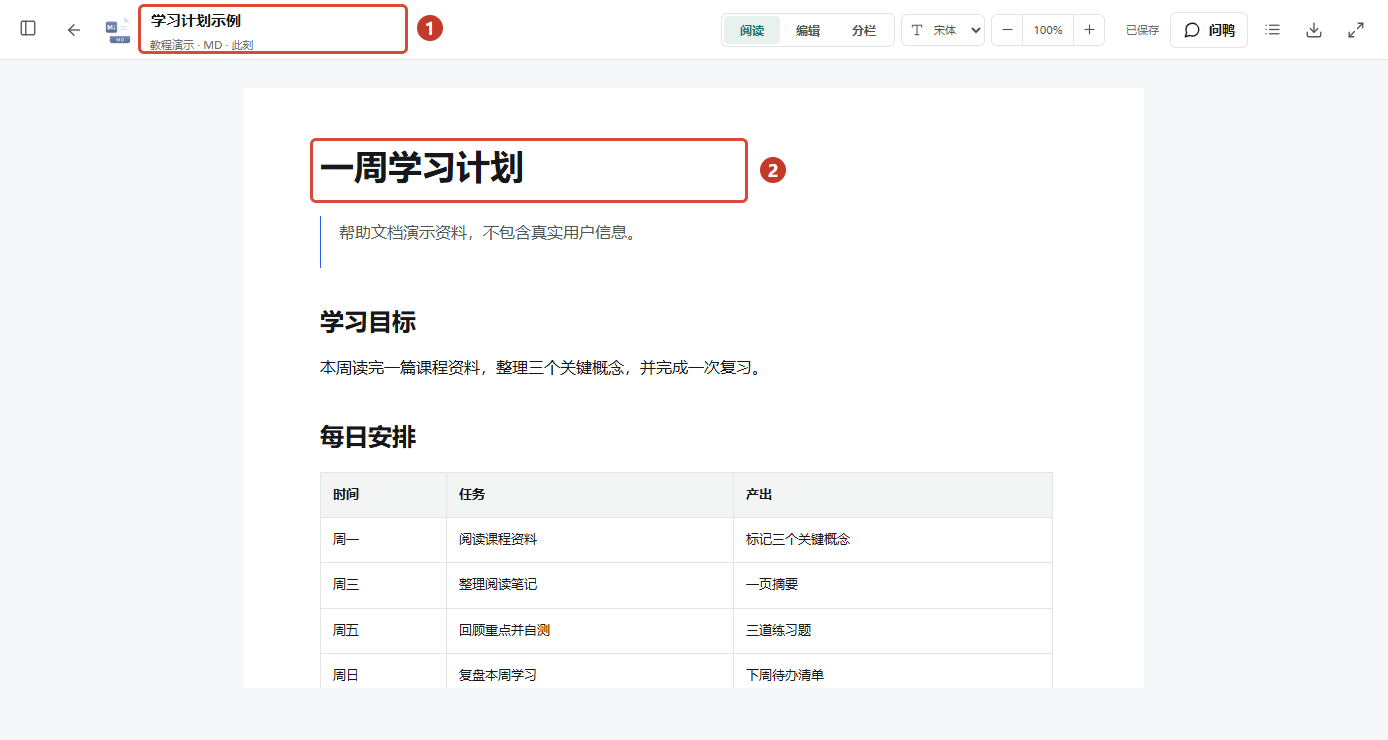
Task: Click the 三道练习题 cell
Action: coord(893,631)
